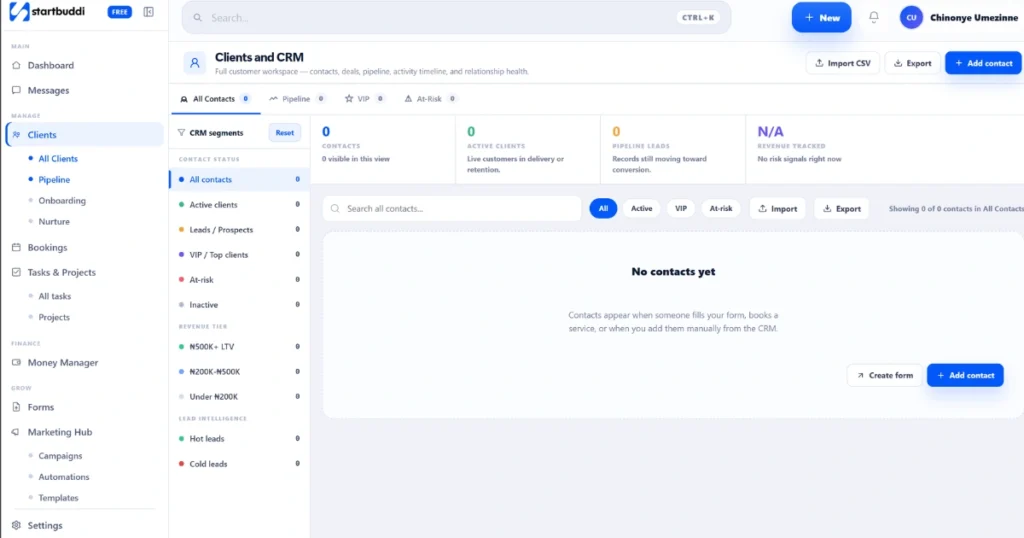This screenshot has height=538, width=1024.
Task: Collapse the sidebar using panel icon
Action: coord(149,12)
